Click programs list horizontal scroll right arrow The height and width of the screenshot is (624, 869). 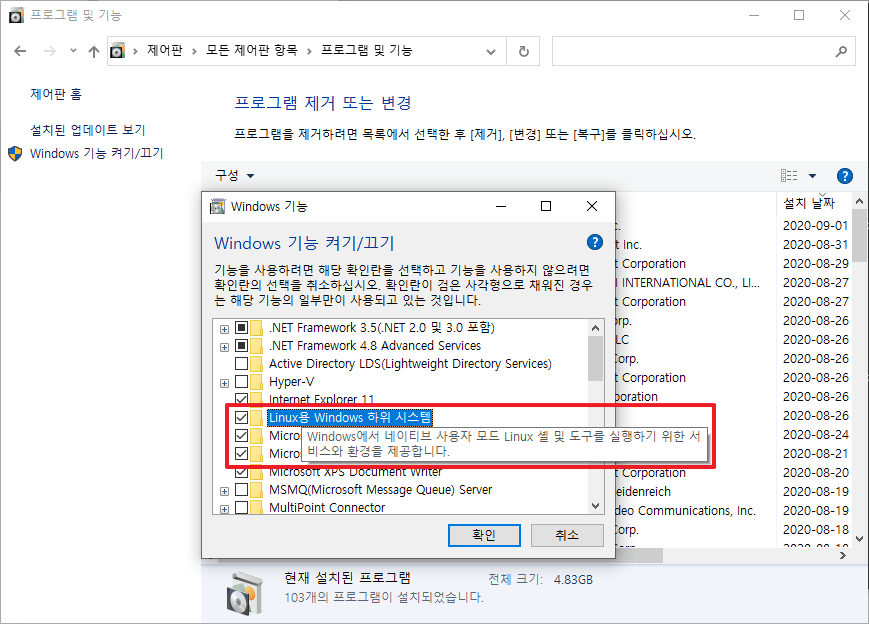click(x=843, y=555)
